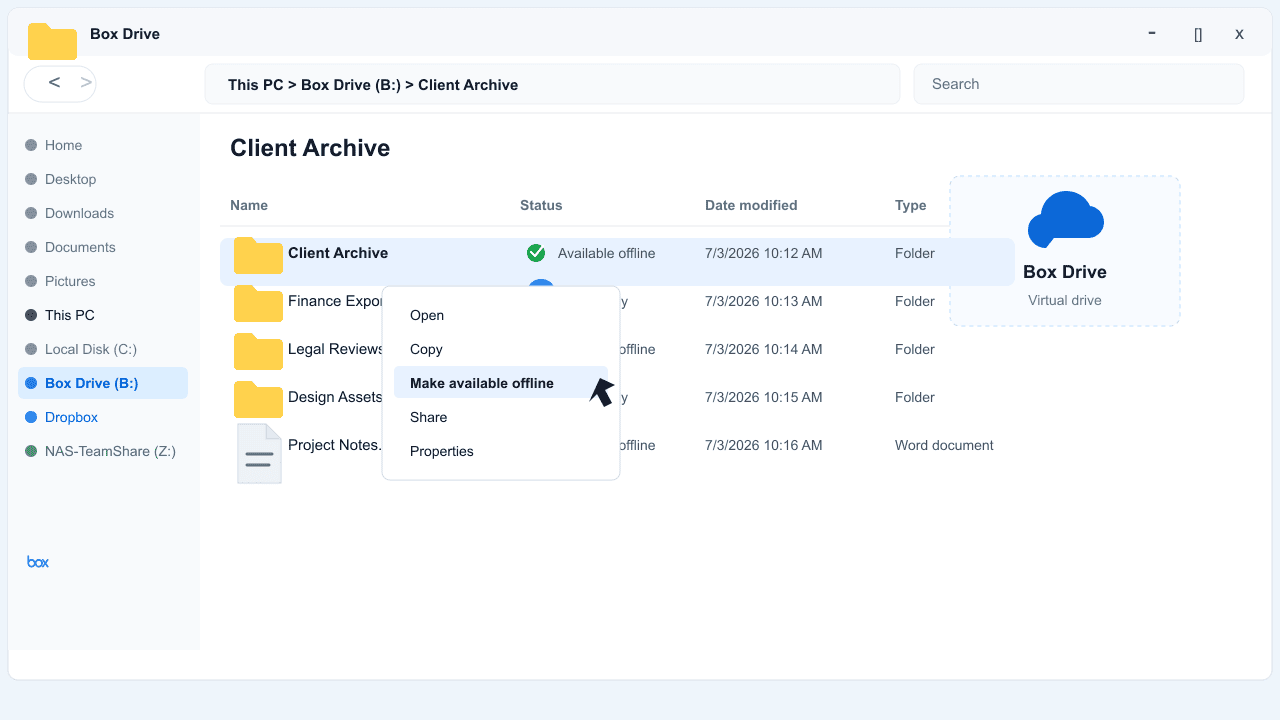This screenshot has height=720, width=1280.
Task: Click the Word document type cell
Action: (944, 445)
